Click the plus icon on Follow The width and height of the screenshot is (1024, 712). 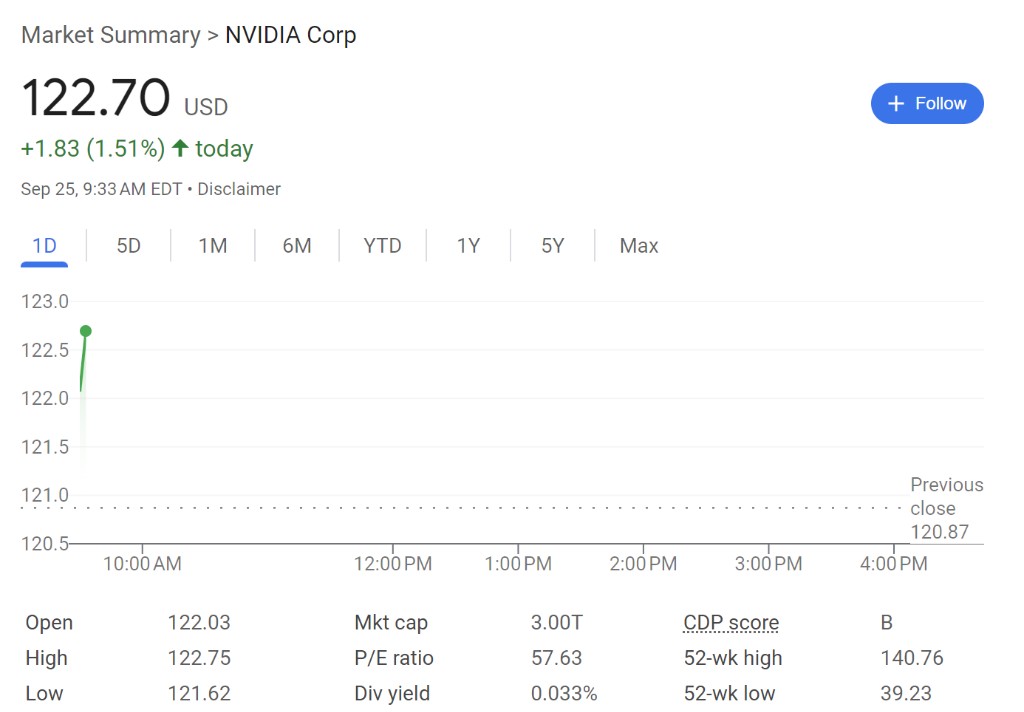click(896, 104)
